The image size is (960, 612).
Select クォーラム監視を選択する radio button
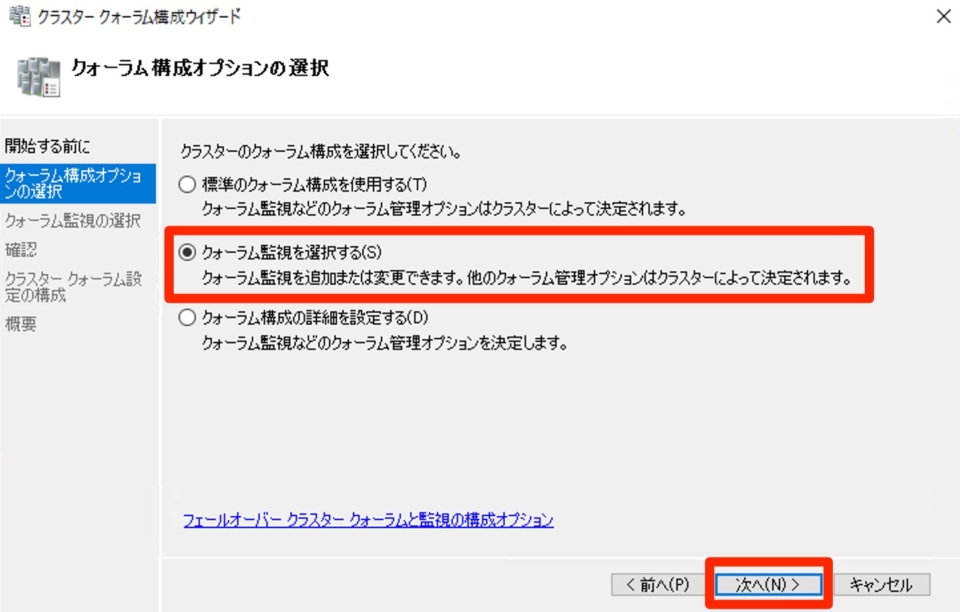click(x=187, y=252)
